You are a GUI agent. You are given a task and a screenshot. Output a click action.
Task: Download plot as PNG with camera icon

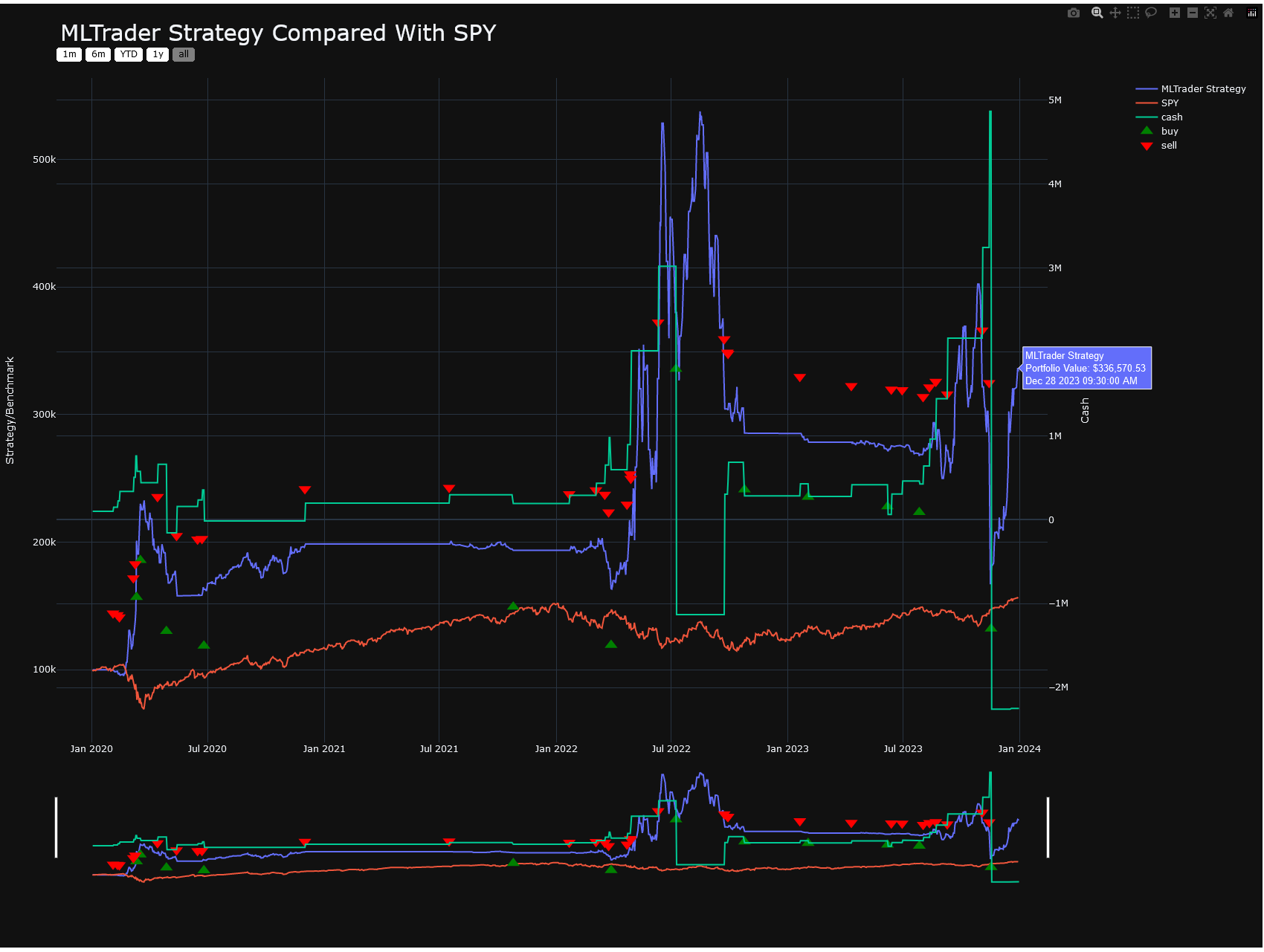(x=1074, y=13)
